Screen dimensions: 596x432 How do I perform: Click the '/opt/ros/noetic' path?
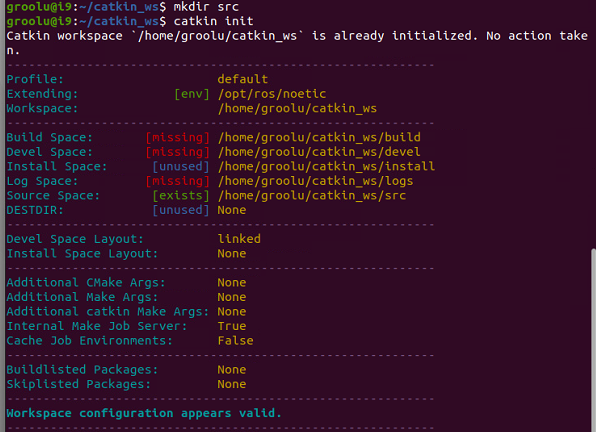point(272,94)
